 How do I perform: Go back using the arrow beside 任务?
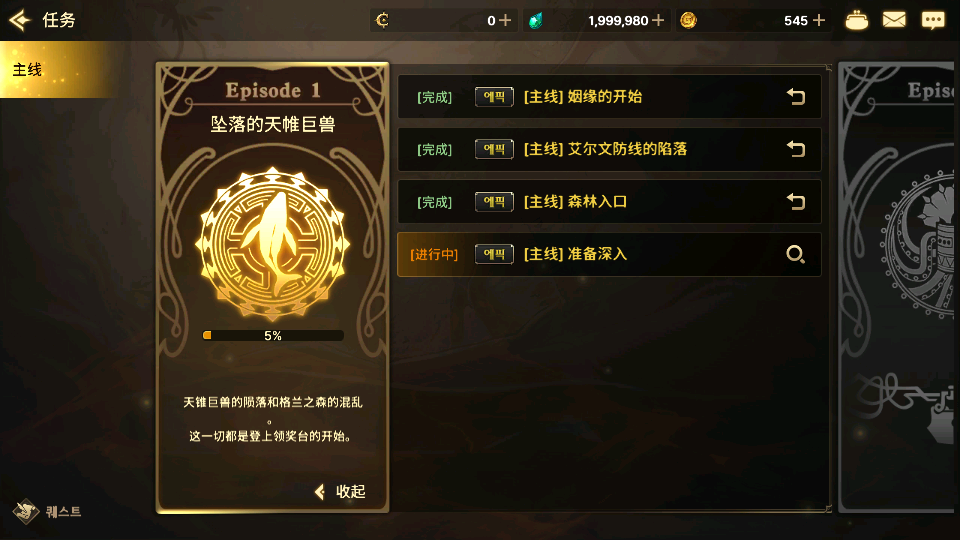(x=20, y=20)
